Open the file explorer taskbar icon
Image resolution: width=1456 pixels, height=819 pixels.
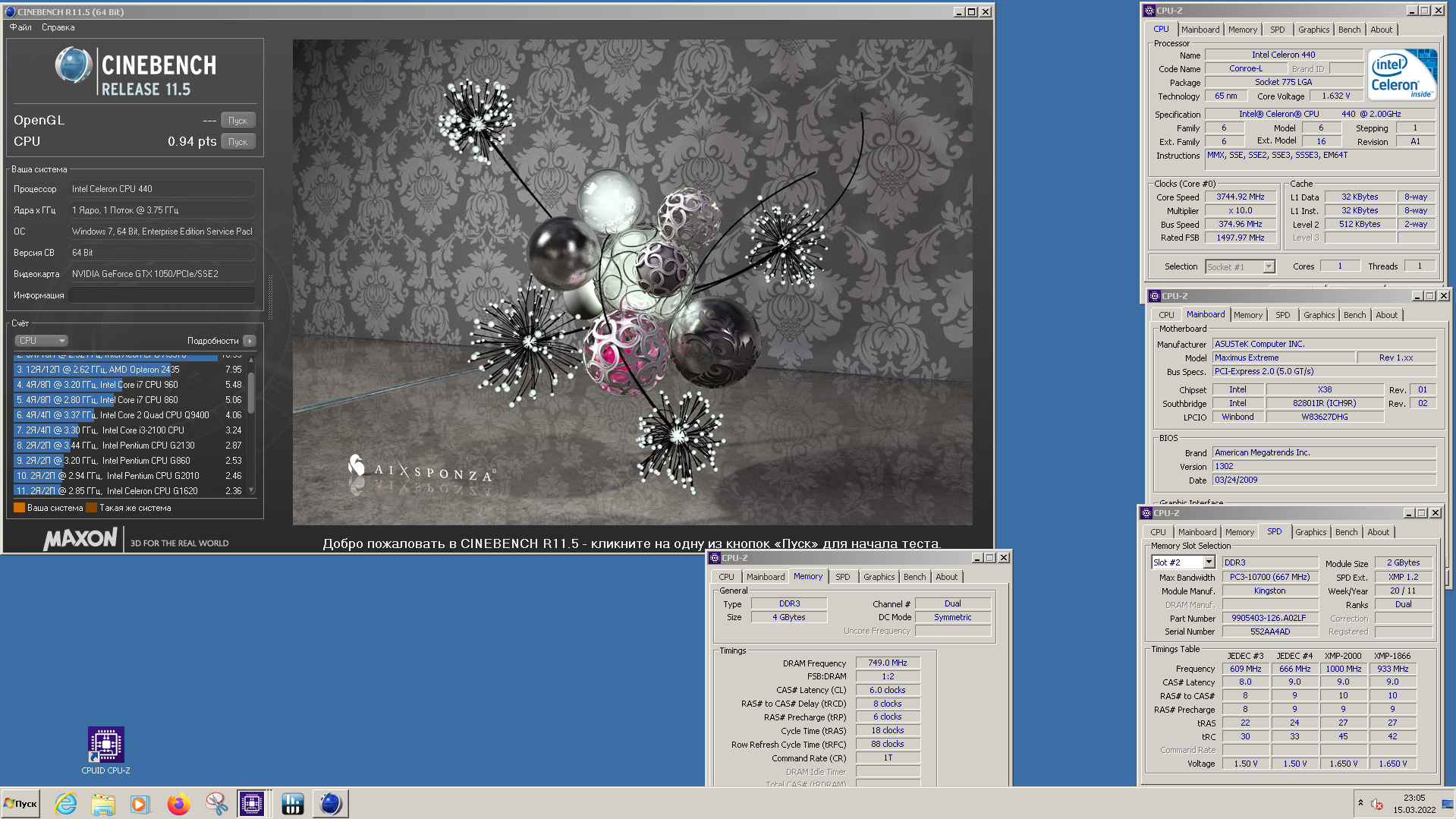(x=103, y=804)
